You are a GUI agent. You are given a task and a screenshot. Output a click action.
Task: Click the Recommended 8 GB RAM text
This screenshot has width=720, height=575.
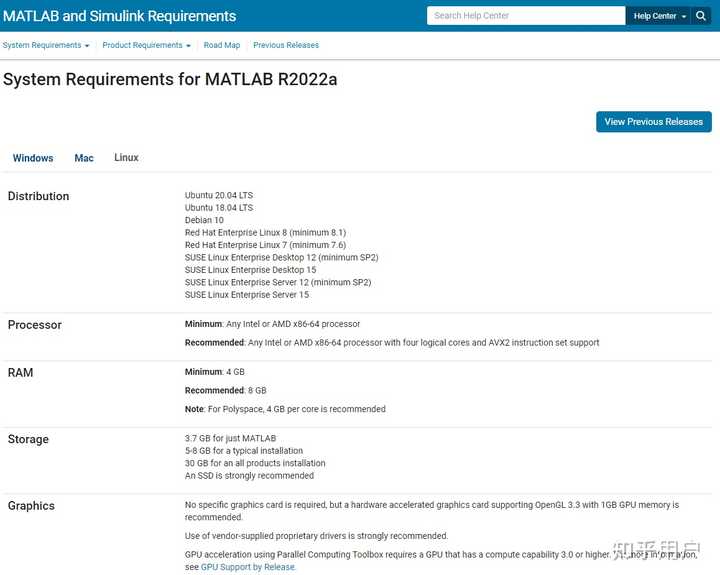point(225,390)
